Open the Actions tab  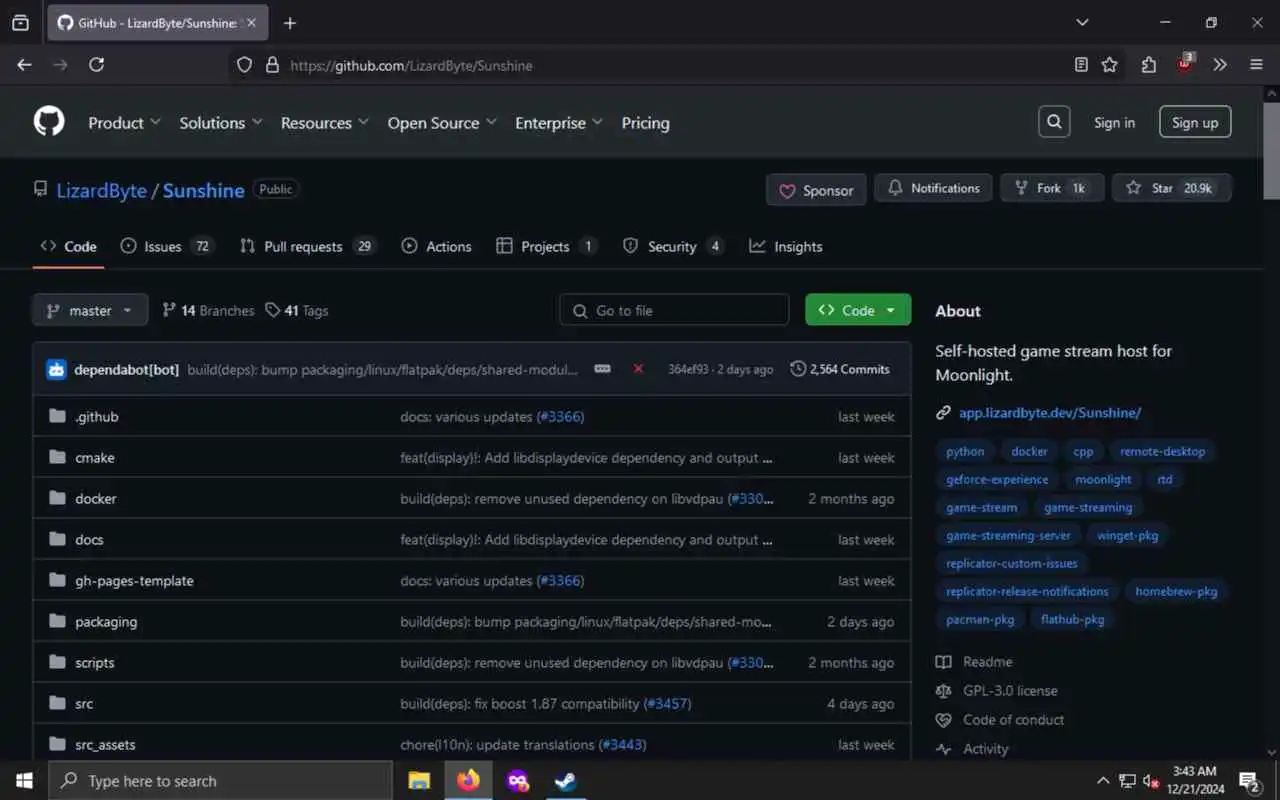tap(436, 246)
